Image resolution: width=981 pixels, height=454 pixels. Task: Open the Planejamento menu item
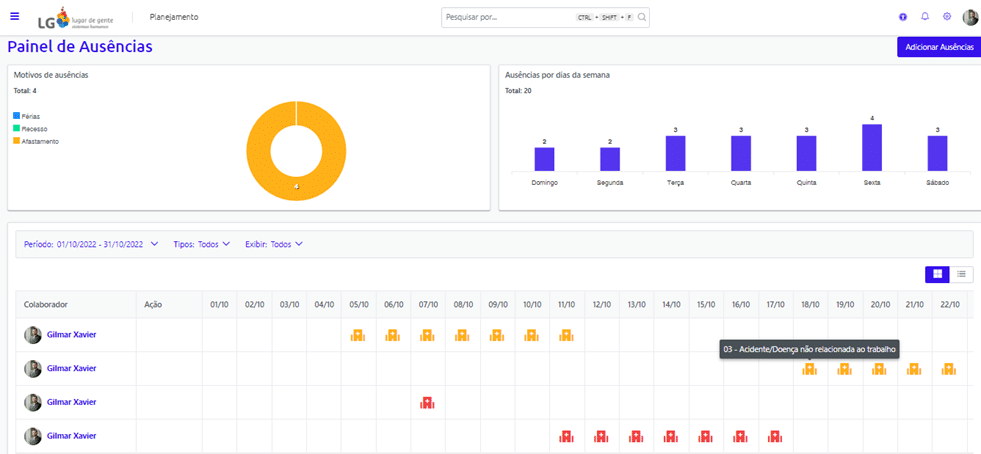[x=174, y=17]
